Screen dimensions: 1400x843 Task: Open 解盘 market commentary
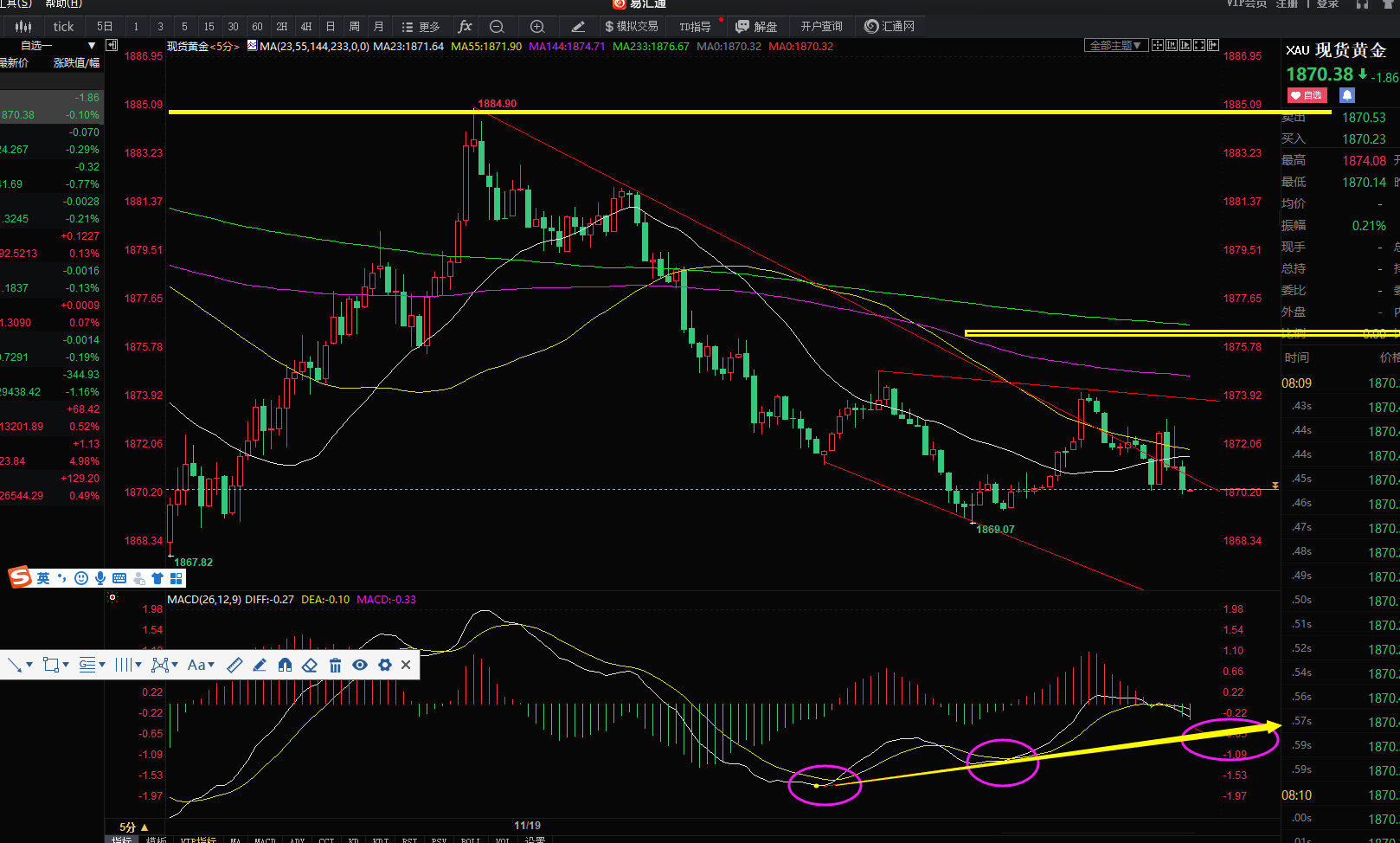(x=756, y=27)
